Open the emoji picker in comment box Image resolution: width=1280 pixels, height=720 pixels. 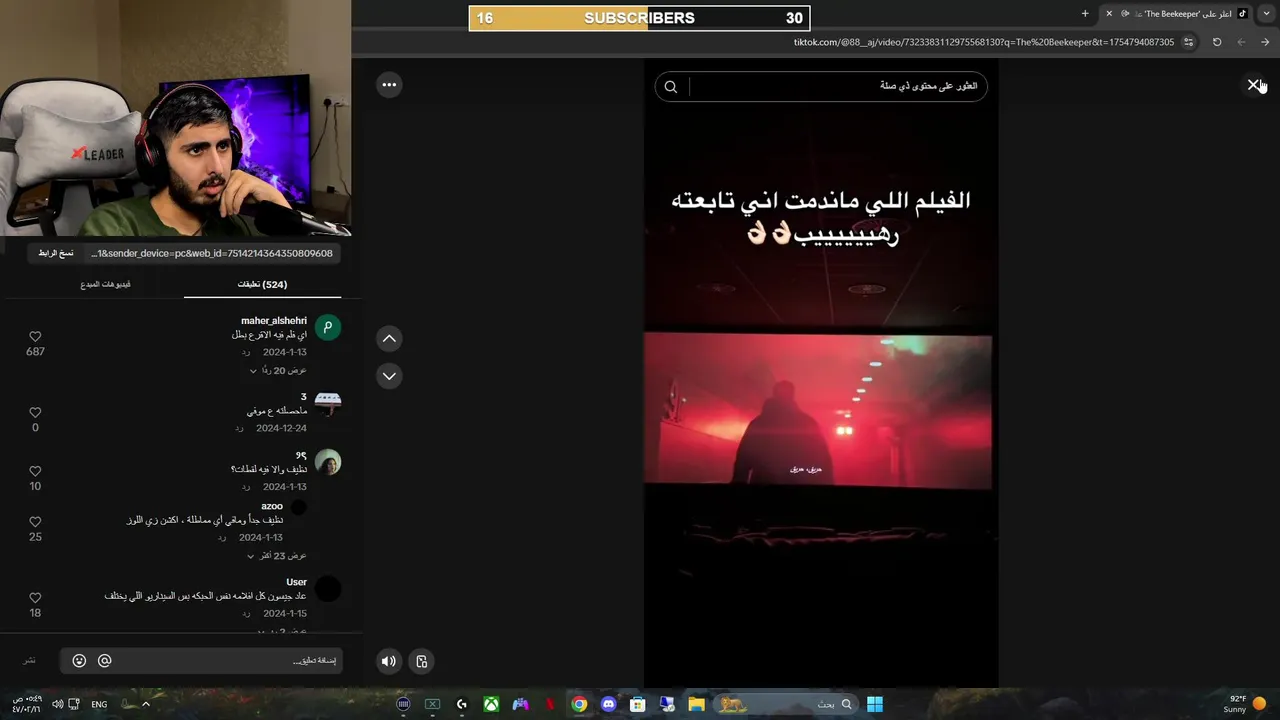[x=79, y=661]
